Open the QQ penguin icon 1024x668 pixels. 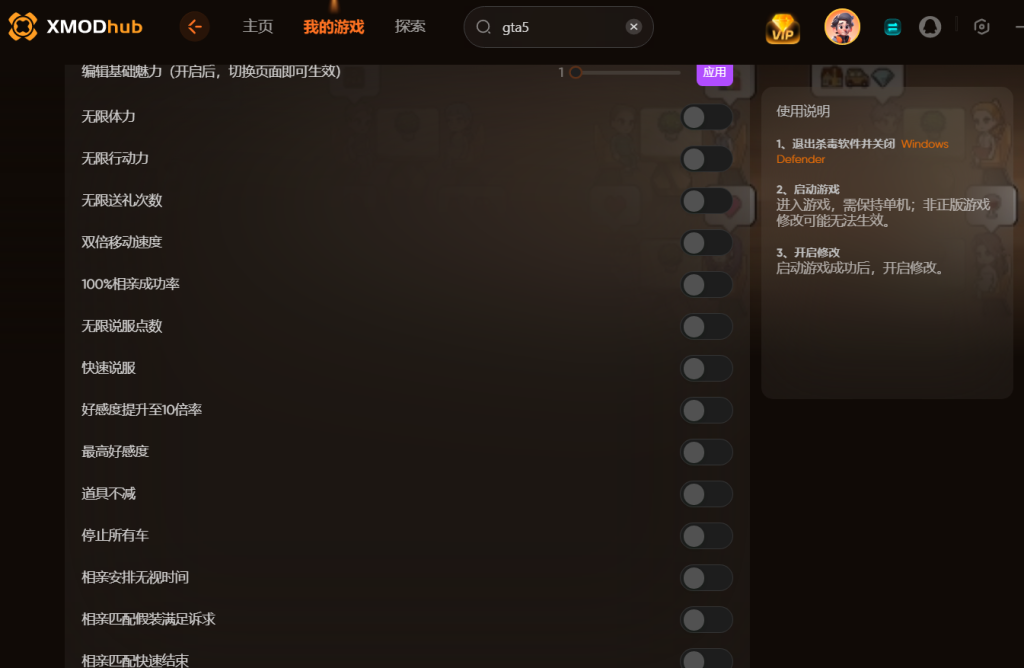tap(930, 27)
